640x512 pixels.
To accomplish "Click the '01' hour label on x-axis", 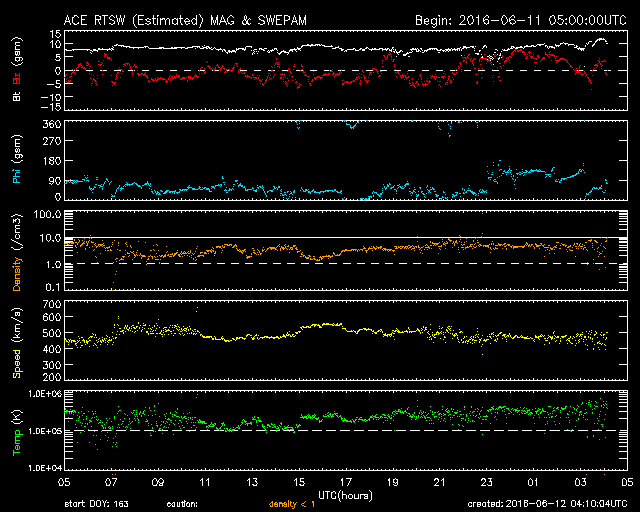I will click(x=533, y=483).
